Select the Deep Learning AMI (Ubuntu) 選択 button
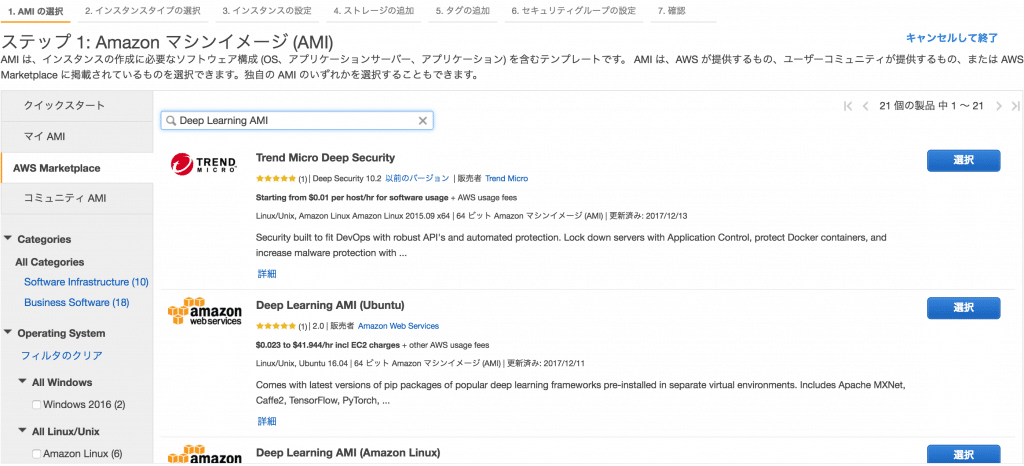The width and height of the screenshot is (1024, 466). [963, 308]
